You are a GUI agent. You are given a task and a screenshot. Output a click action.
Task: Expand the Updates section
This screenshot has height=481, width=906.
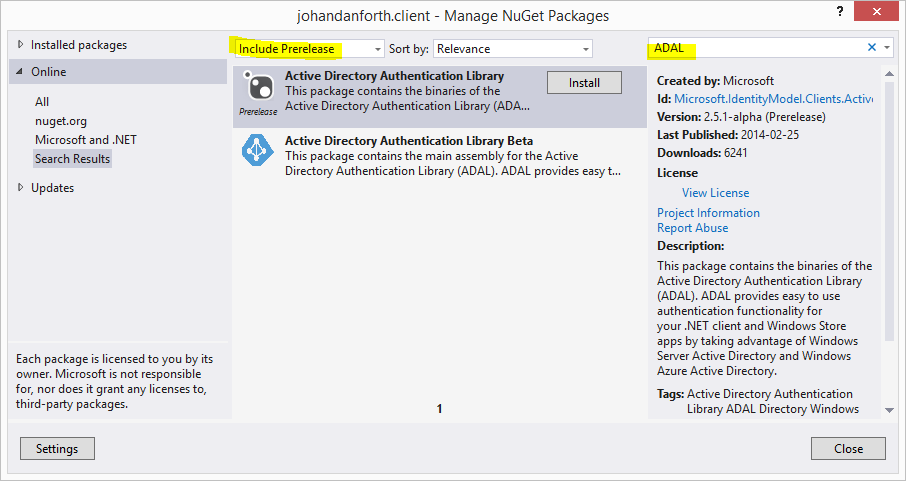[x=21, y=187]
